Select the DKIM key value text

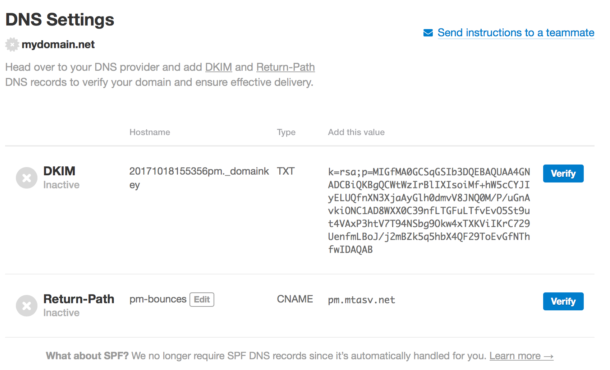429,210
